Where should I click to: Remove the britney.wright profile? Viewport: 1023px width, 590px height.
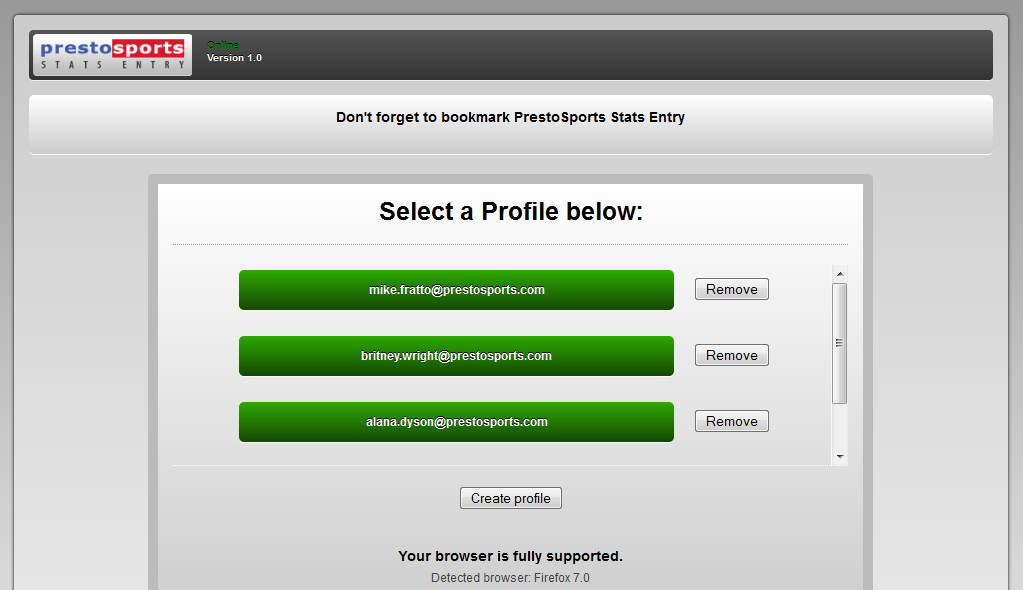731,356
